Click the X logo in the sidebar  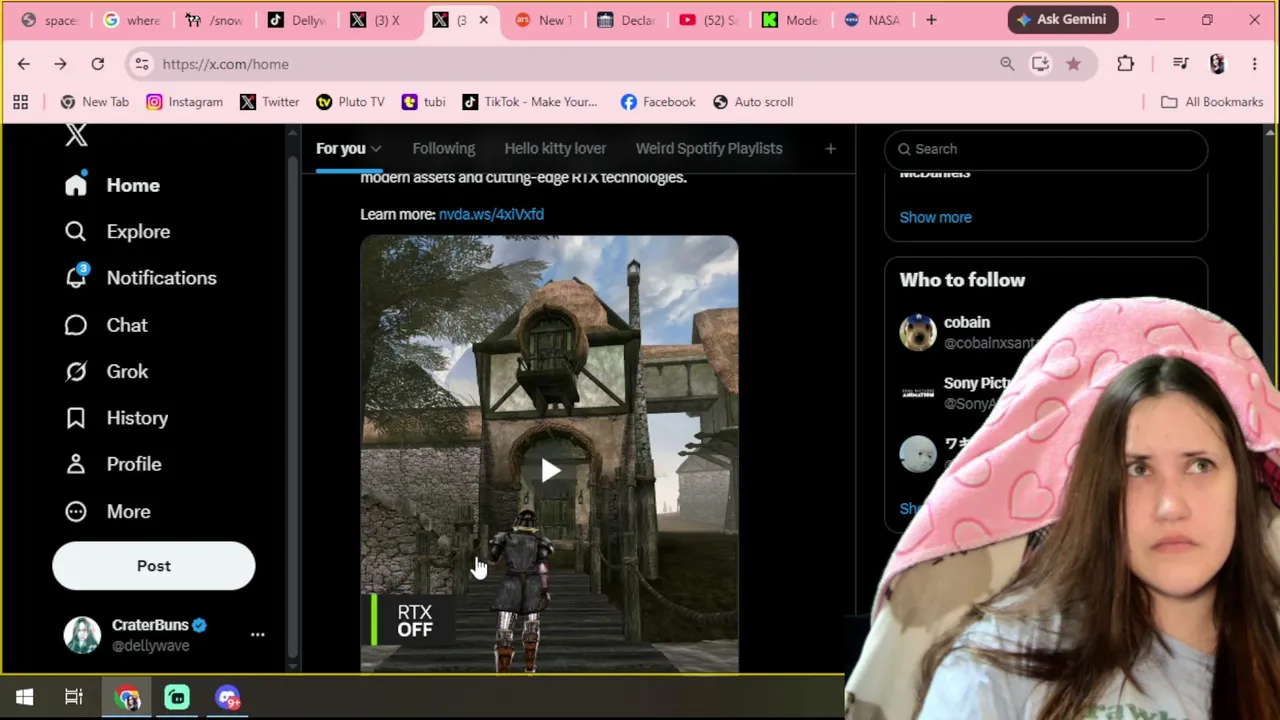tap(76, 136)
